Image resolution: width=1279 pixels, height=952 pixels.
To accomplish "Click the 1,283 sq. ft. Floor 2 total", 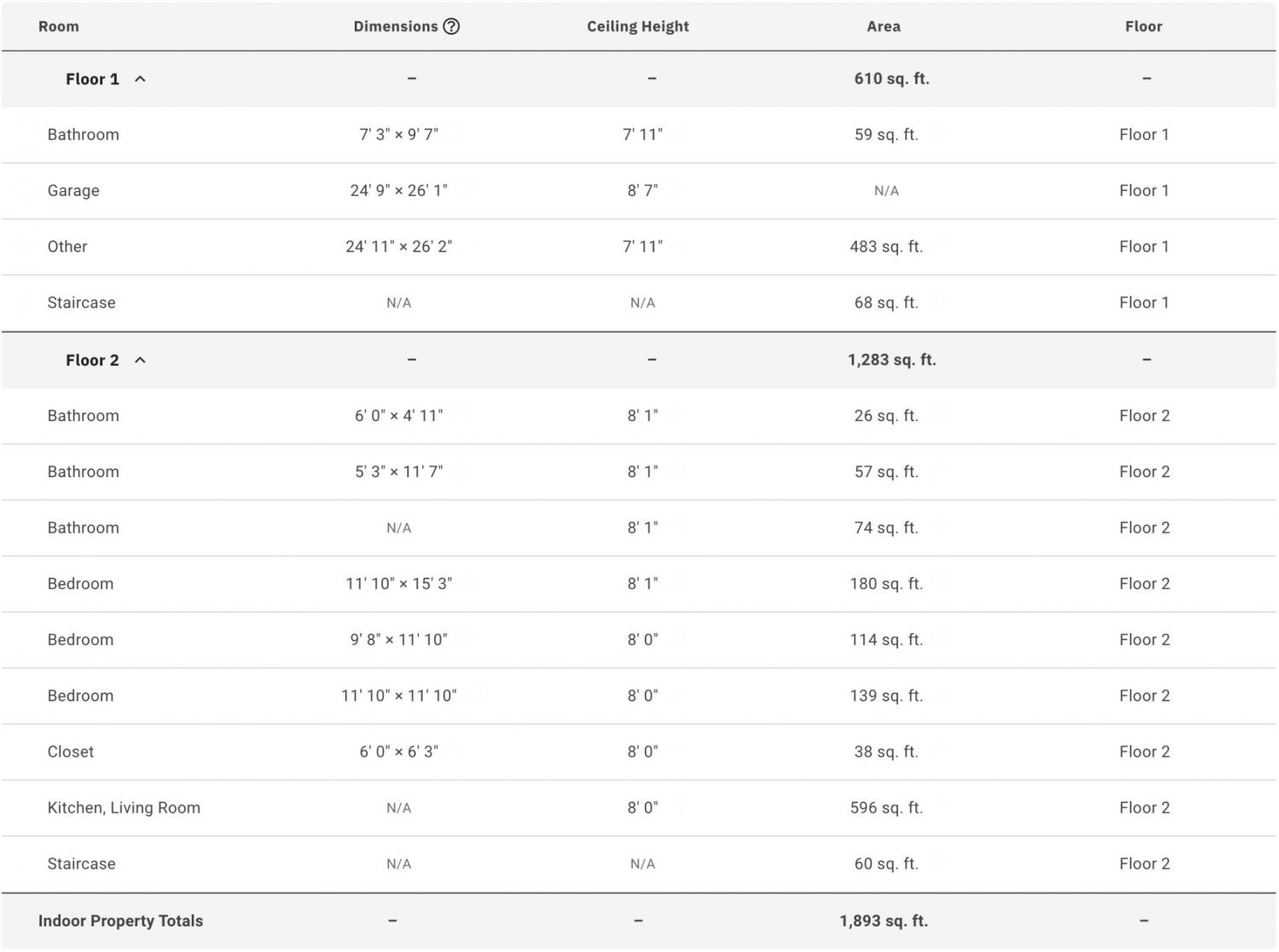I will click(892, 361).
